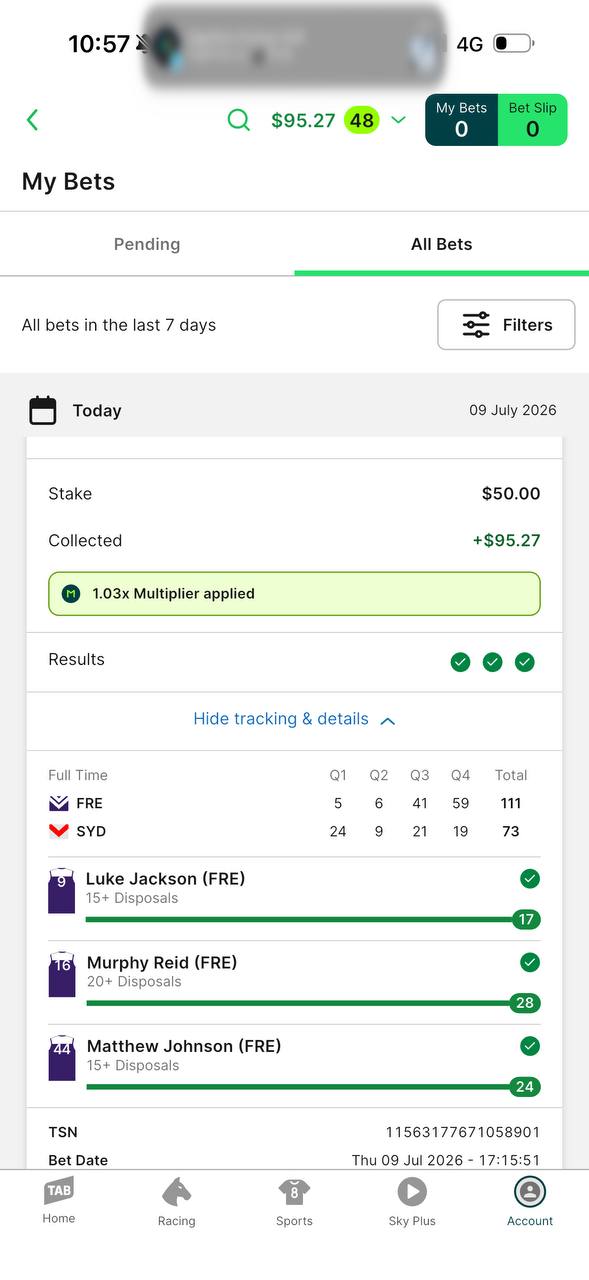Open the Home TAB icon
Image resolution: width=589 pixels, height=1280 pixels.
tap(59, 1191)
